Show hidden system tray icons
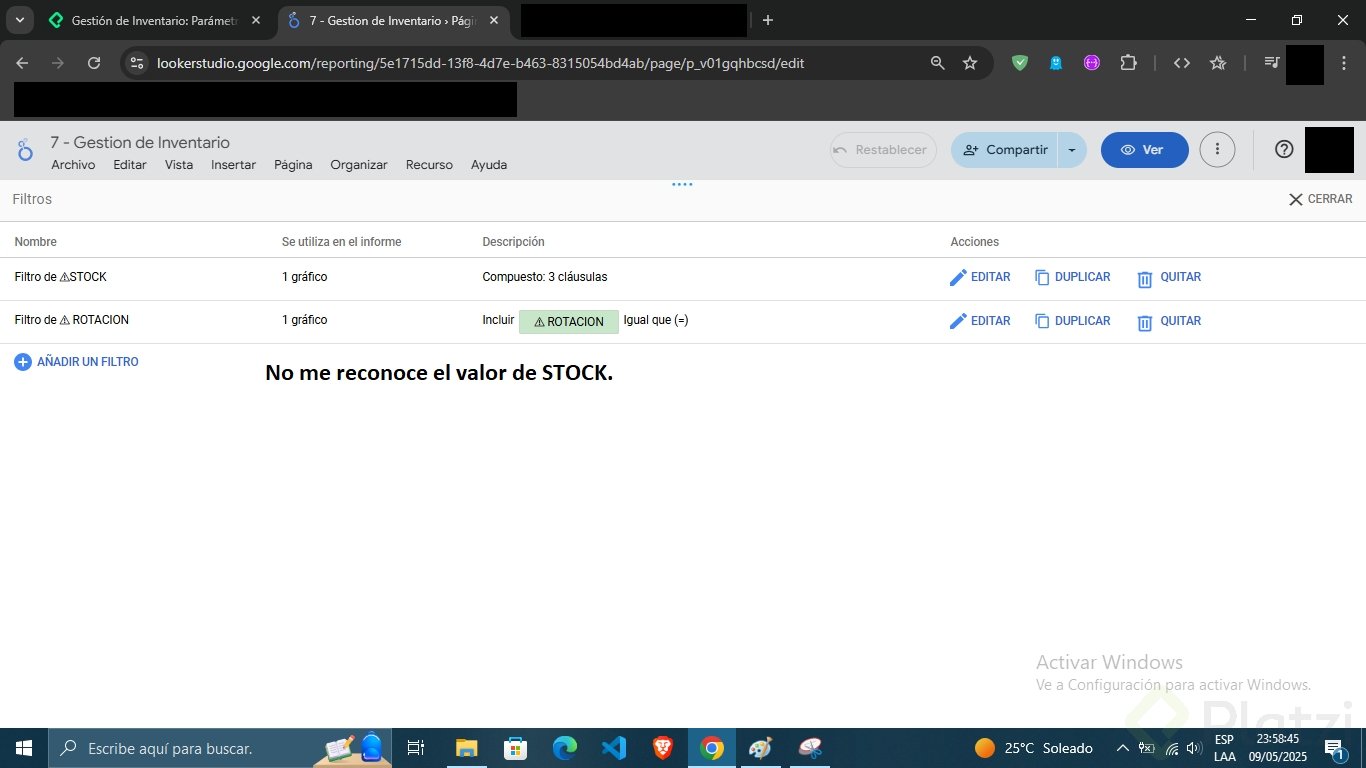The width and height of the screenshot is (1366, 768). click(x=1122, y=748)
